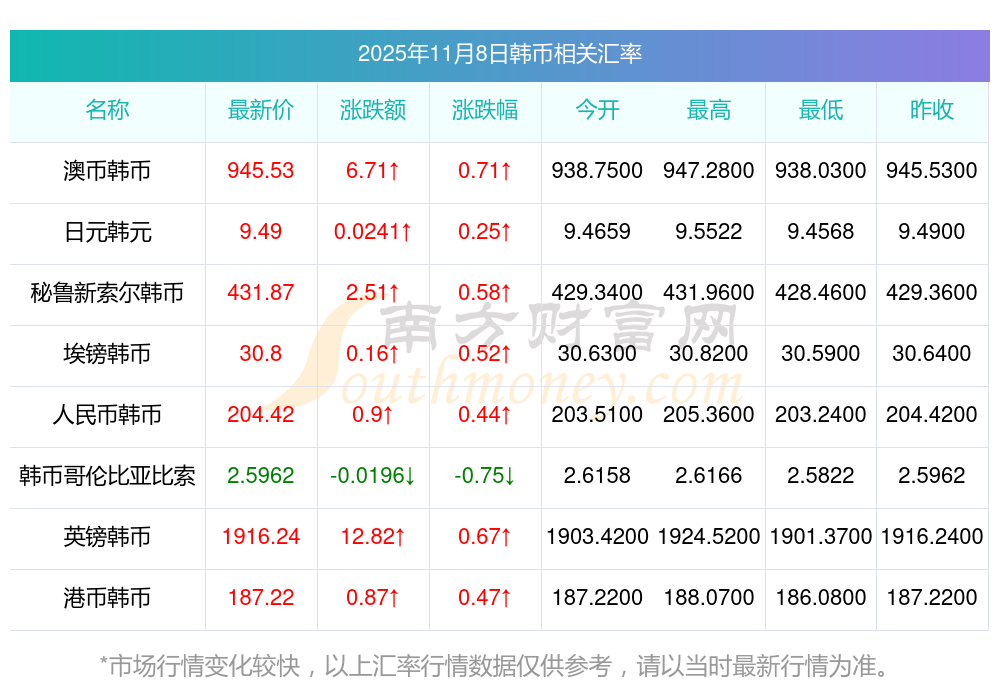
Task: Select low value 938.0300
Action: (x=821, y=171)
